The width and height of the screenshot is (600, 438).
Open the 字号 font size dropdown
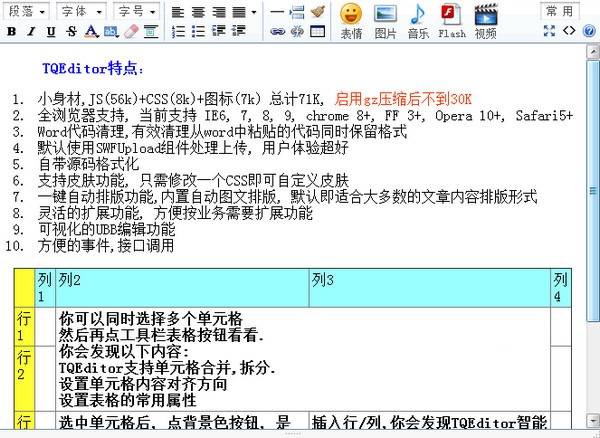tap(137, 11)
